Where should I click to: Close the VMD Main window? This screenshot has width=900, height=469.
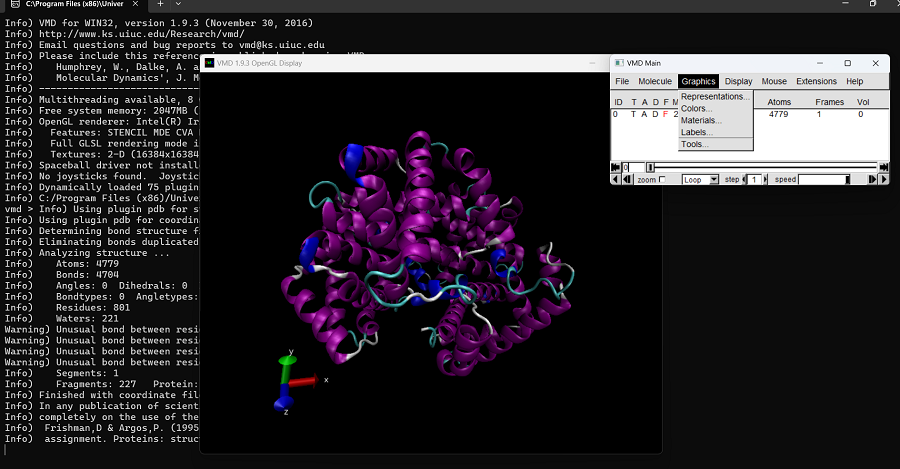click(x=875, y=63)
